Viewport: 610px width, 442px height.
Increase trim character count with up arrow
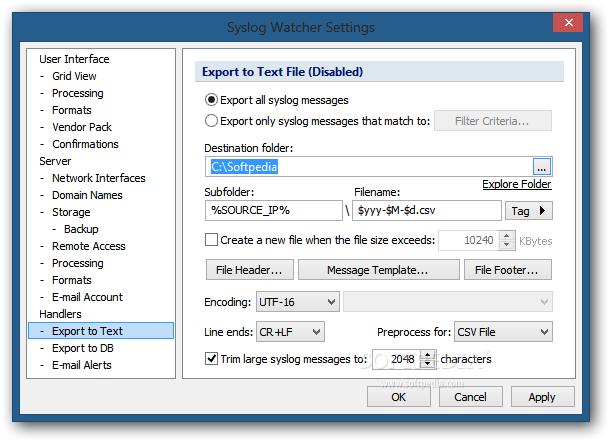click(x=428, y=355)
